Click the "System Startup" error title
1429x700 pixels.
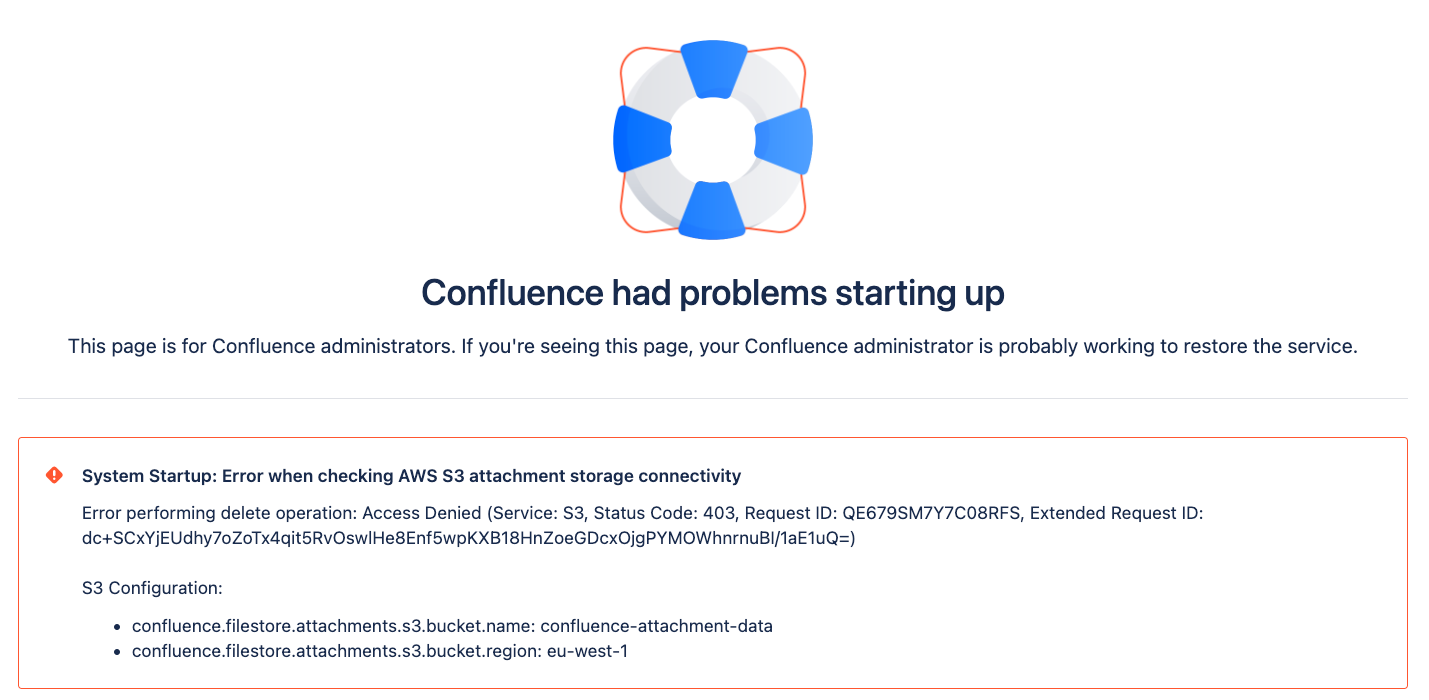(411, 476)
